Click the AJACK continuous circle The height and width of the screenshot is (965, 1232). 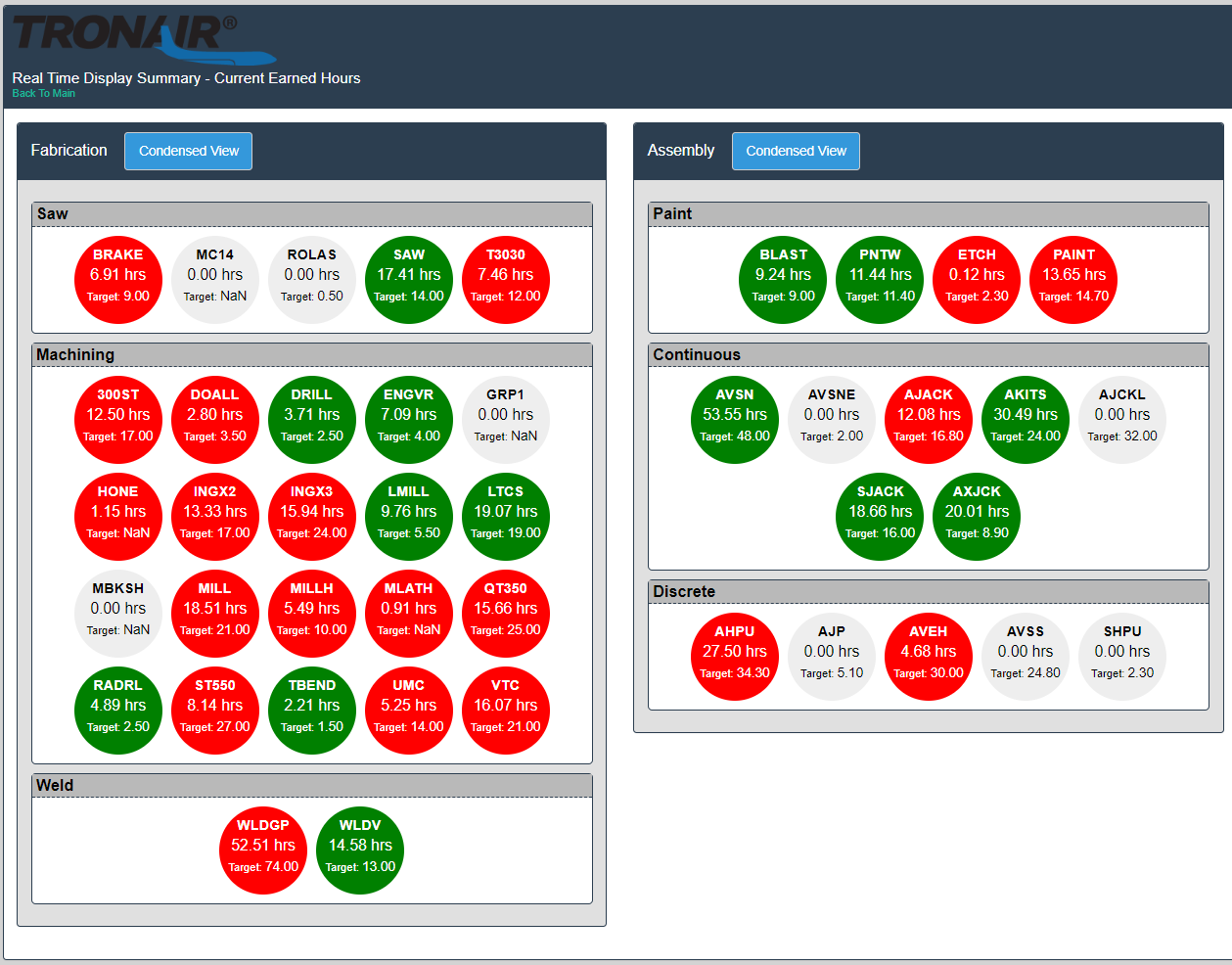click(x=929, y=420)
